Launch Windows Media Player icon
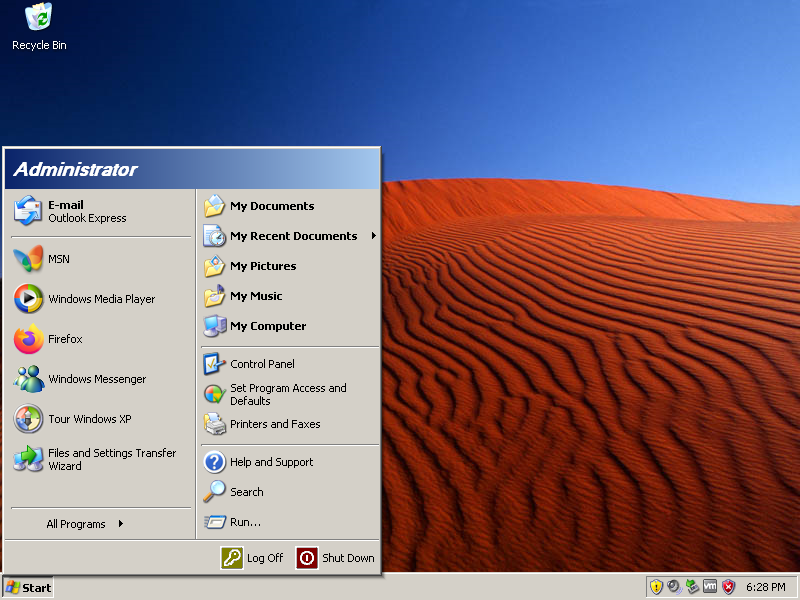This screenshot has height=600, width=800. 28,299
